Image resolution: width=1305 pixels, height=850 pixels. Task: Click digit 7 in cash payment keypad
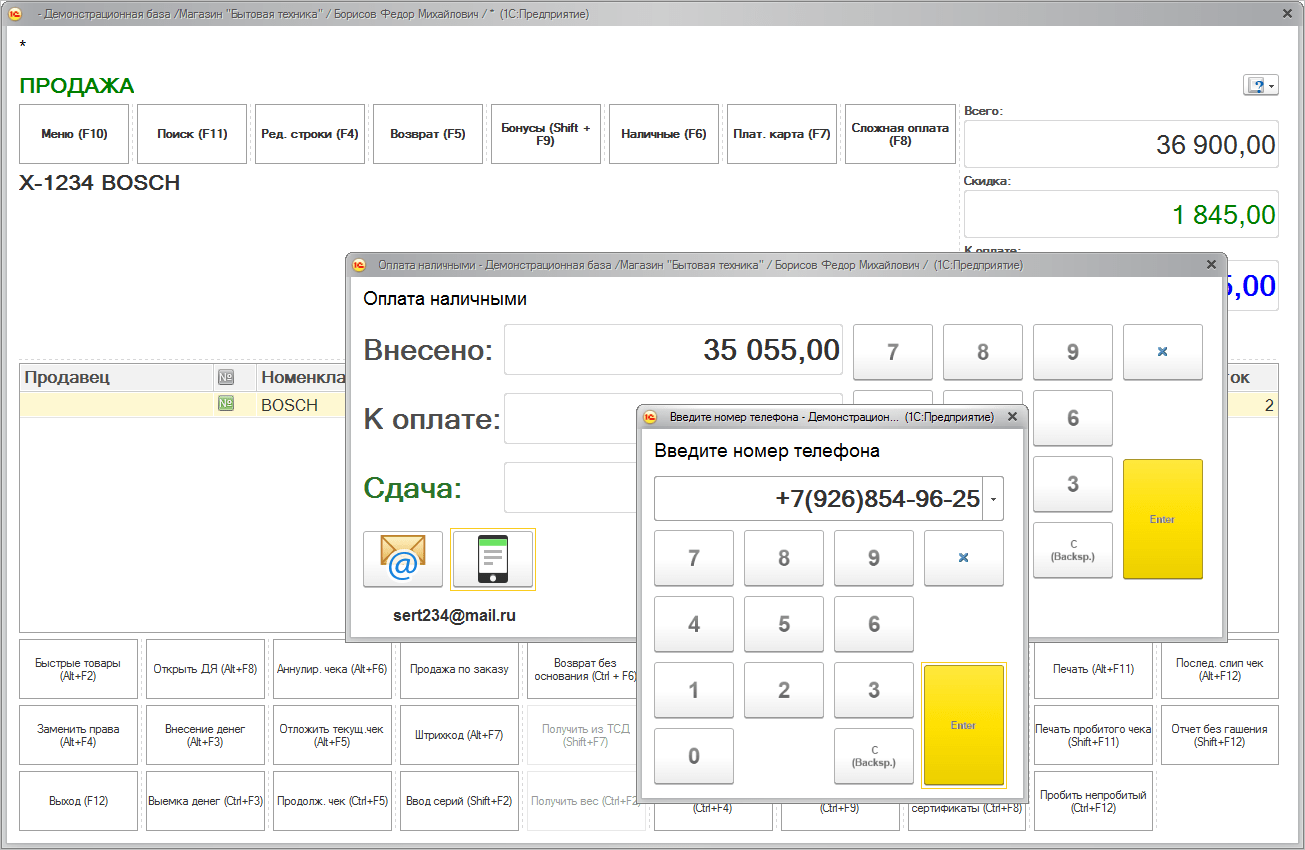click(x=893, y=352)
